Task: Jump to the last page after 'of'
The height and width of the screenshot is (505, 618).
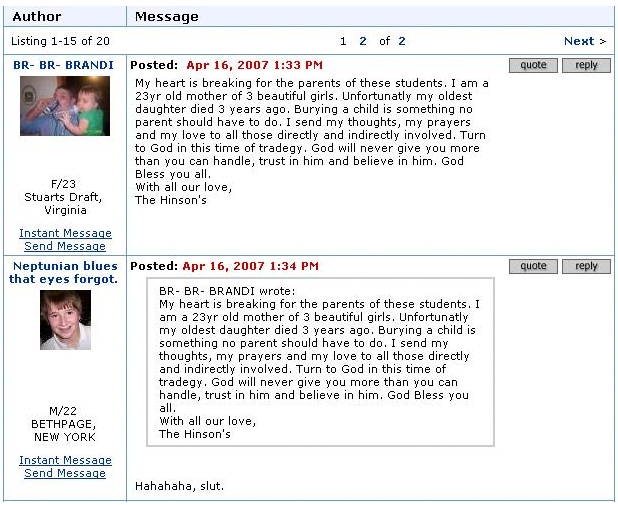Action: [x=402, y=41]
